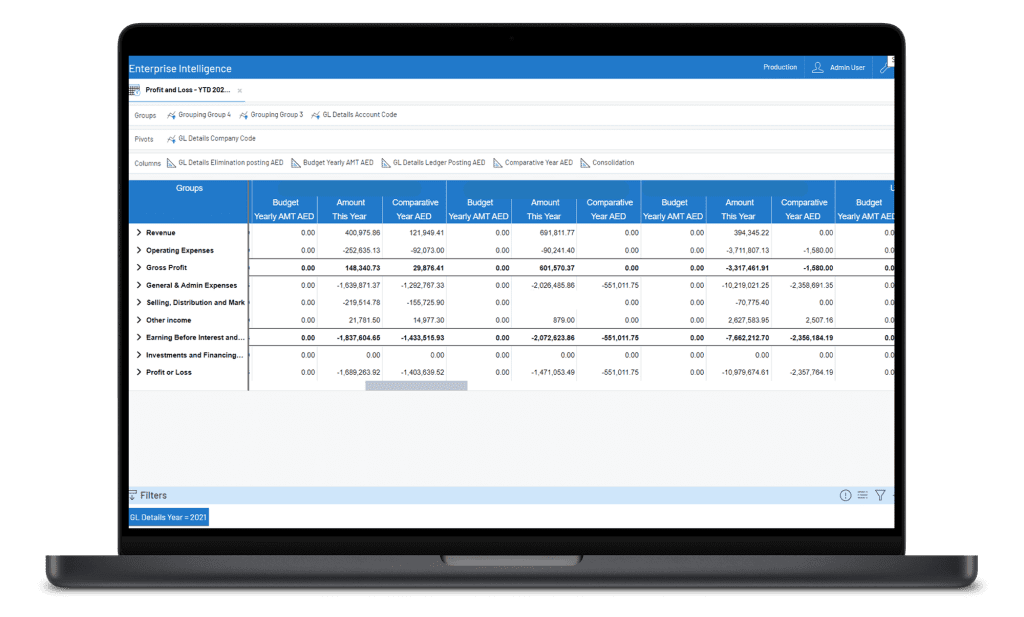The width and height of the screenshot is (1024, 617).
Task: Expand the Revenue group row
Action: [x=138, y=233]
